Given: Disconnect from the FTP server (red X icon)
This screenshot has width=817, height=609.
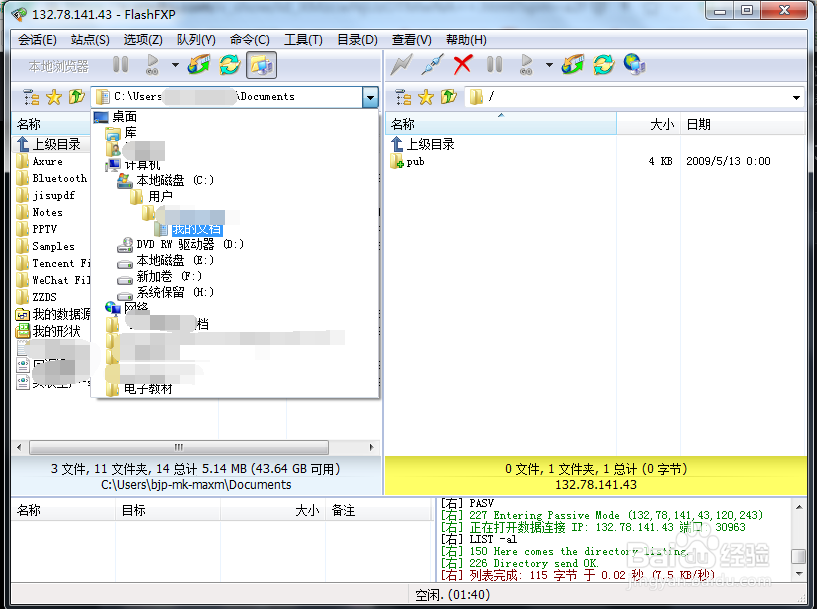Looking at the screenshot, I should 461,63.
